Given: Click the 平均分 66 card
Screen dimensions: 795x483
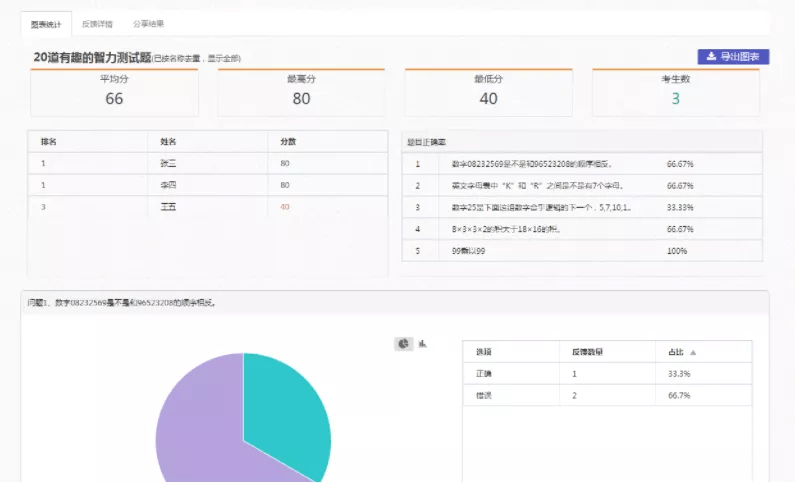Looking at the screenshot, I should [x=114, y=93].
